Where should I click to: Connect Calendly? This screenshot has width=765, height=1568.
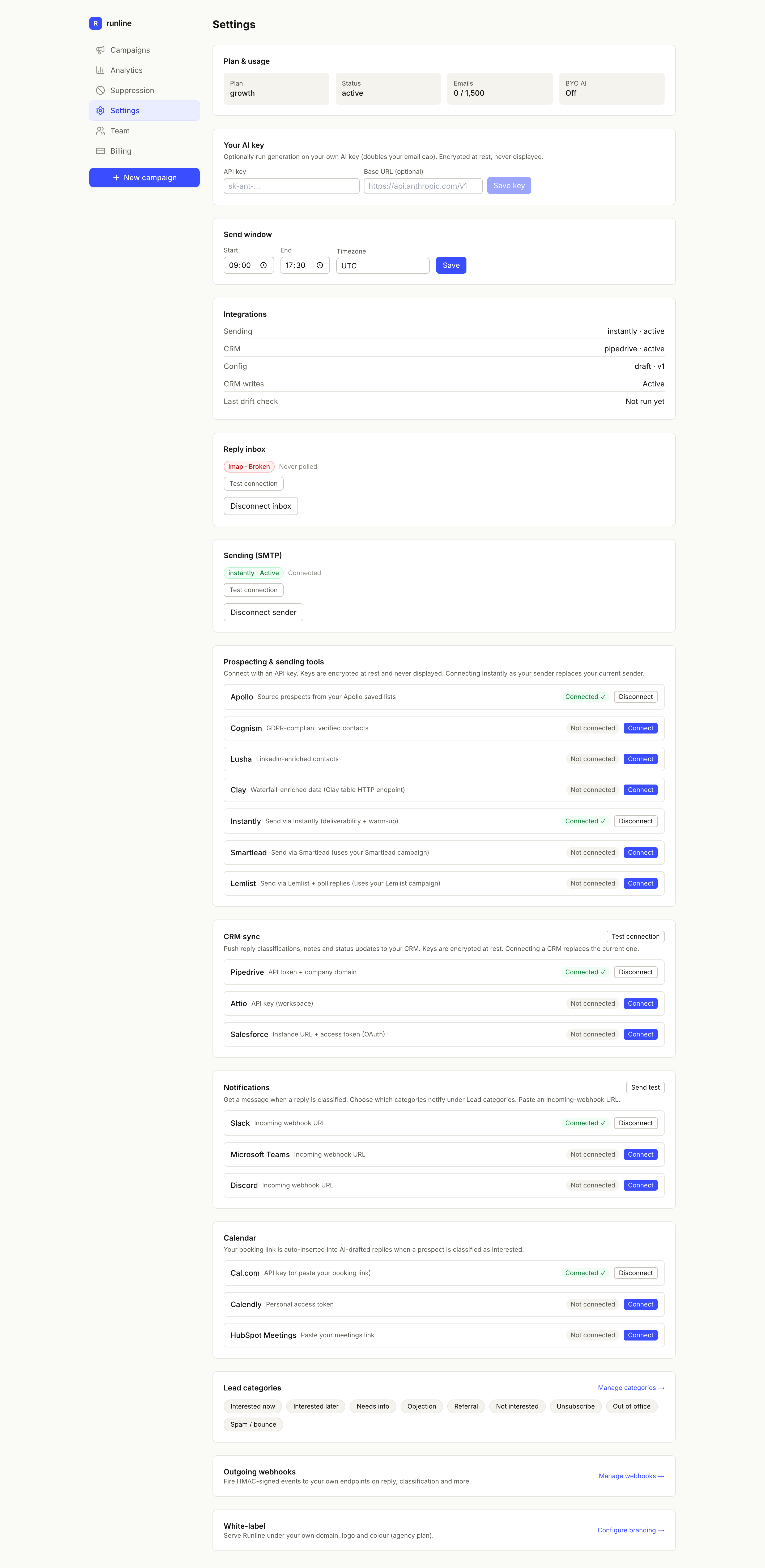[x=640, y=1304]
